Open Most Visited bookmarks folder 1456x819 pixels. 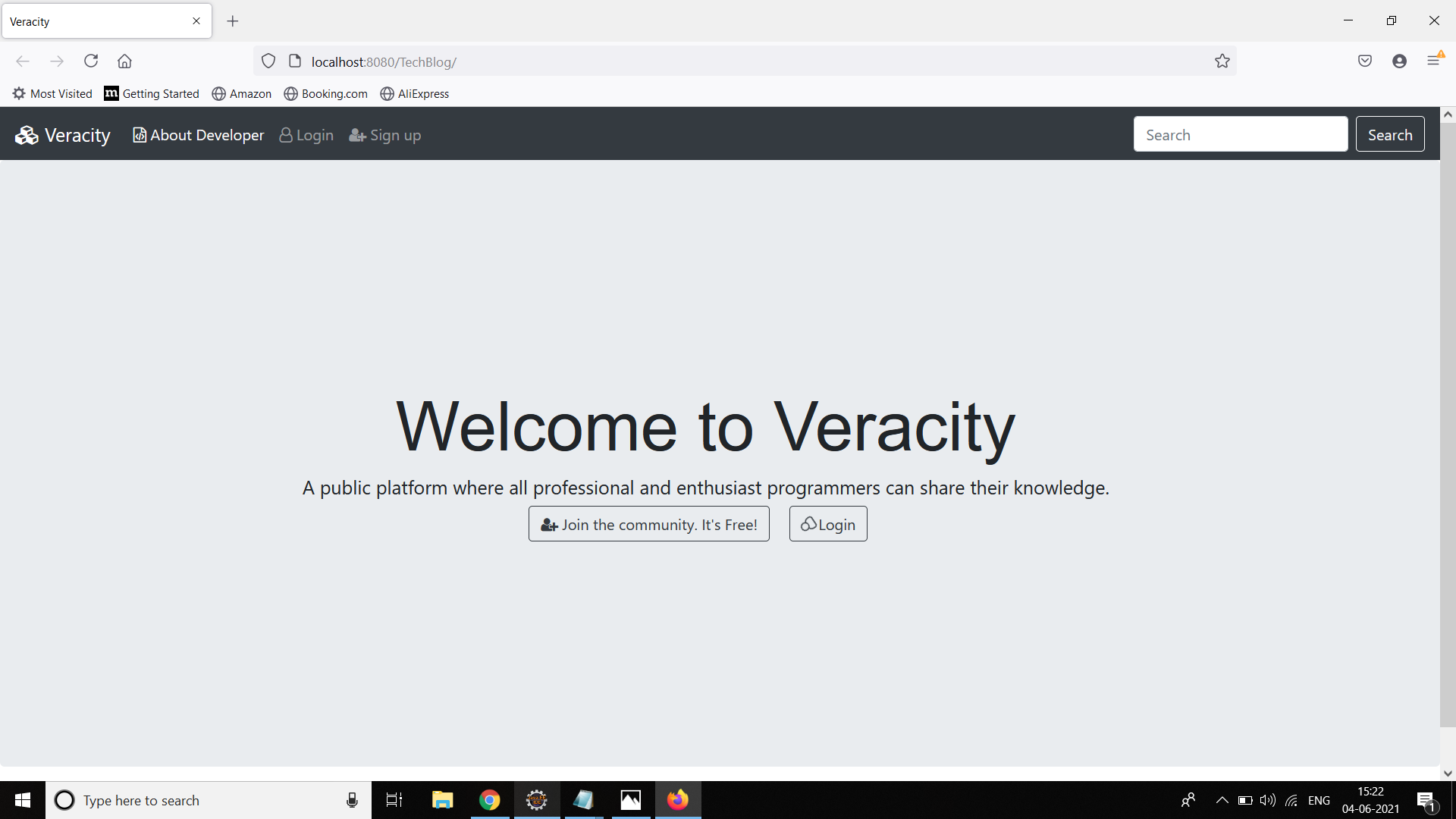52,94
